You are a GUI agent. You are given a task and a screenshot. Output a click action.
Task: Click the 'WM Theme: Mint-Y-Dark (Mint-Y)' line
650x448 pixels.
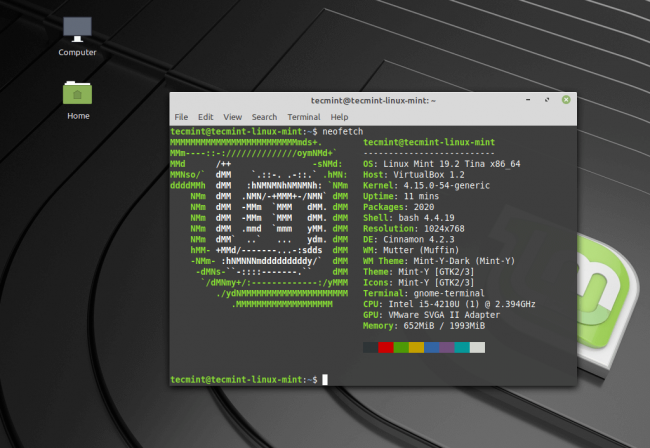[439, 261]
